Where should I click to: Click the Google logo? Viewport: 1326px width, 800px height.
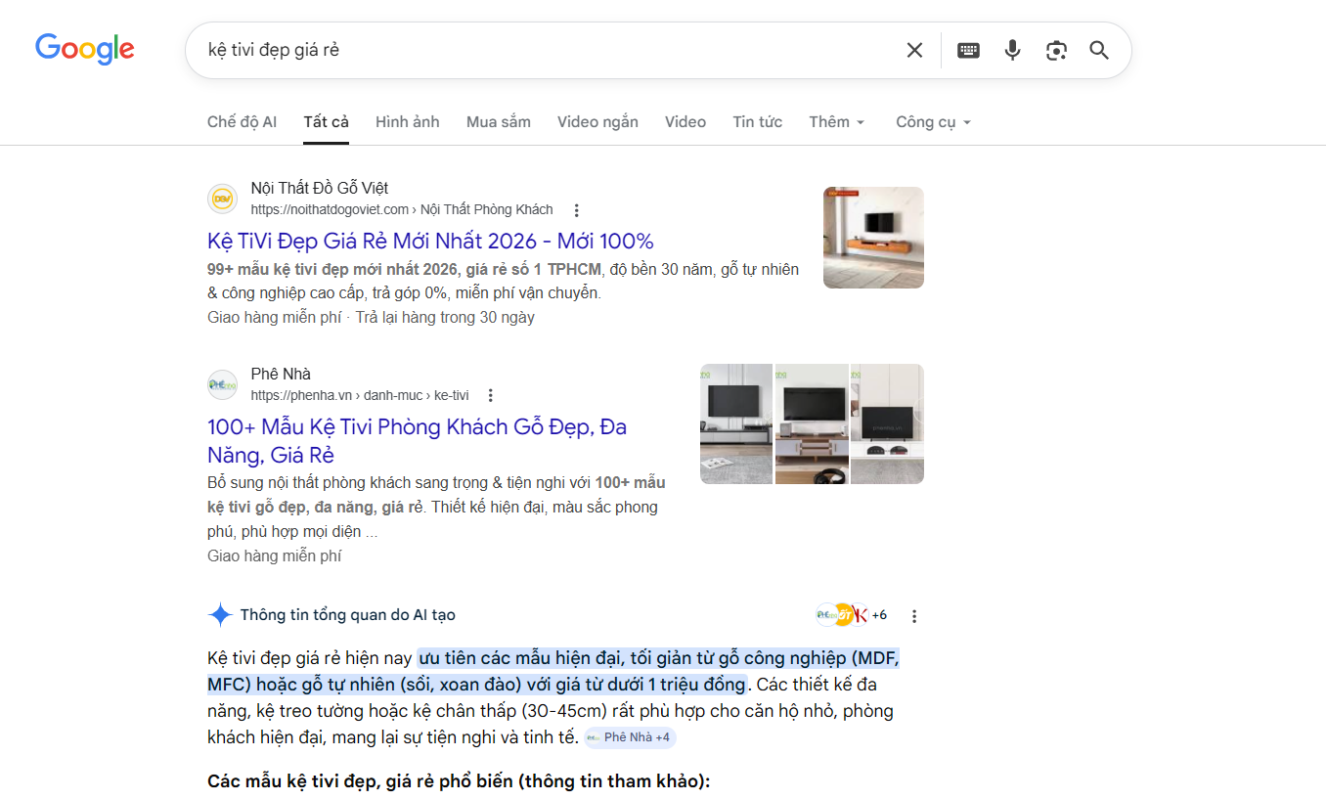click(x=85, y=49)
